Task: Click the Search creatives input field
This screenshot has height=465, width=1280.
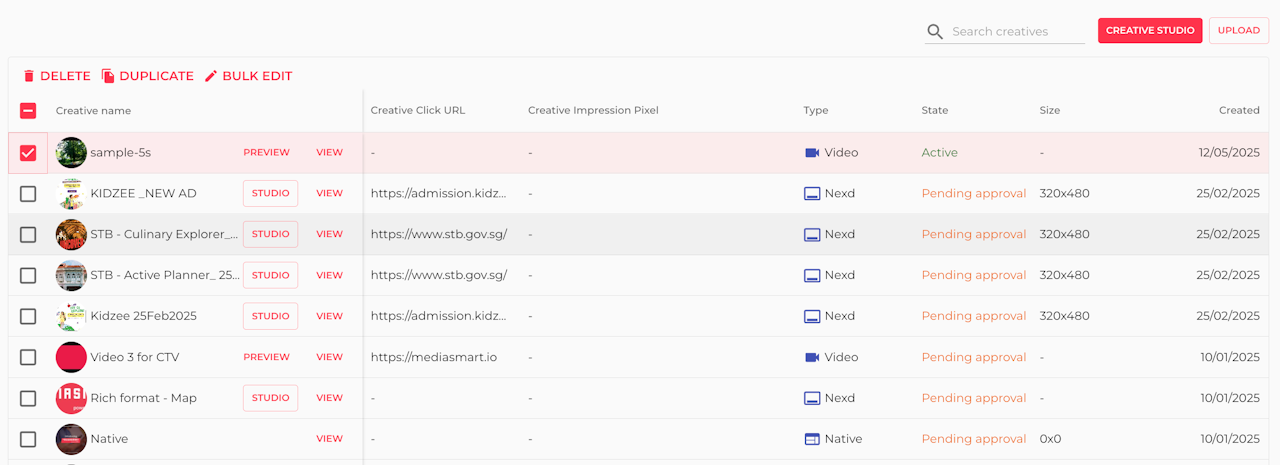Action: click(1016, 32)
